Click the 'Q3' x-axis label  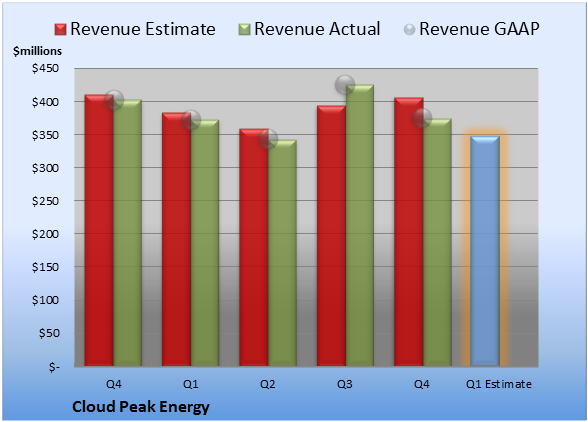345,384
